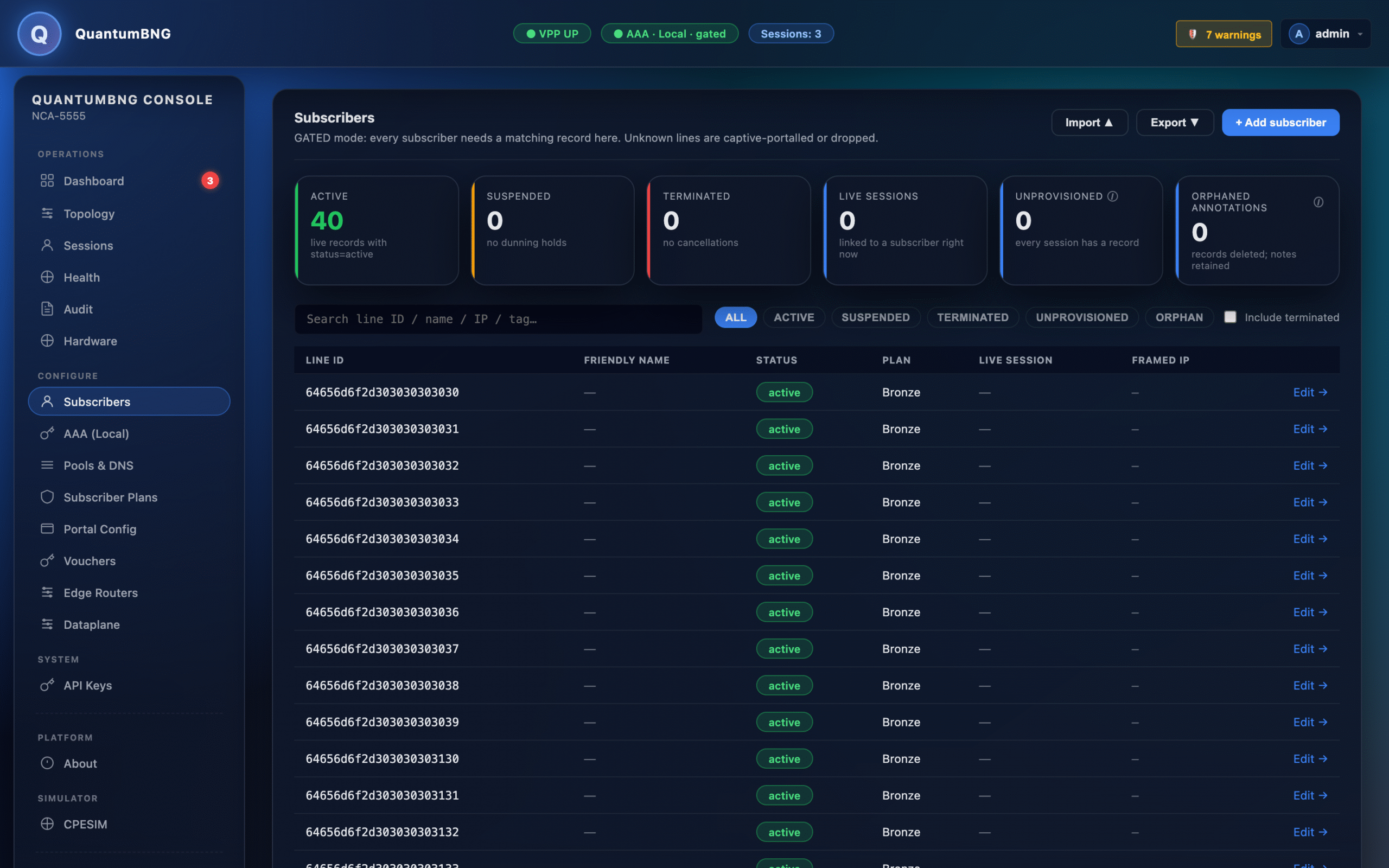Image resolution: width=1389 pixels, height=868 pixels.
Task: Click the LINE ID column header
Action: [x=324, y=360]
